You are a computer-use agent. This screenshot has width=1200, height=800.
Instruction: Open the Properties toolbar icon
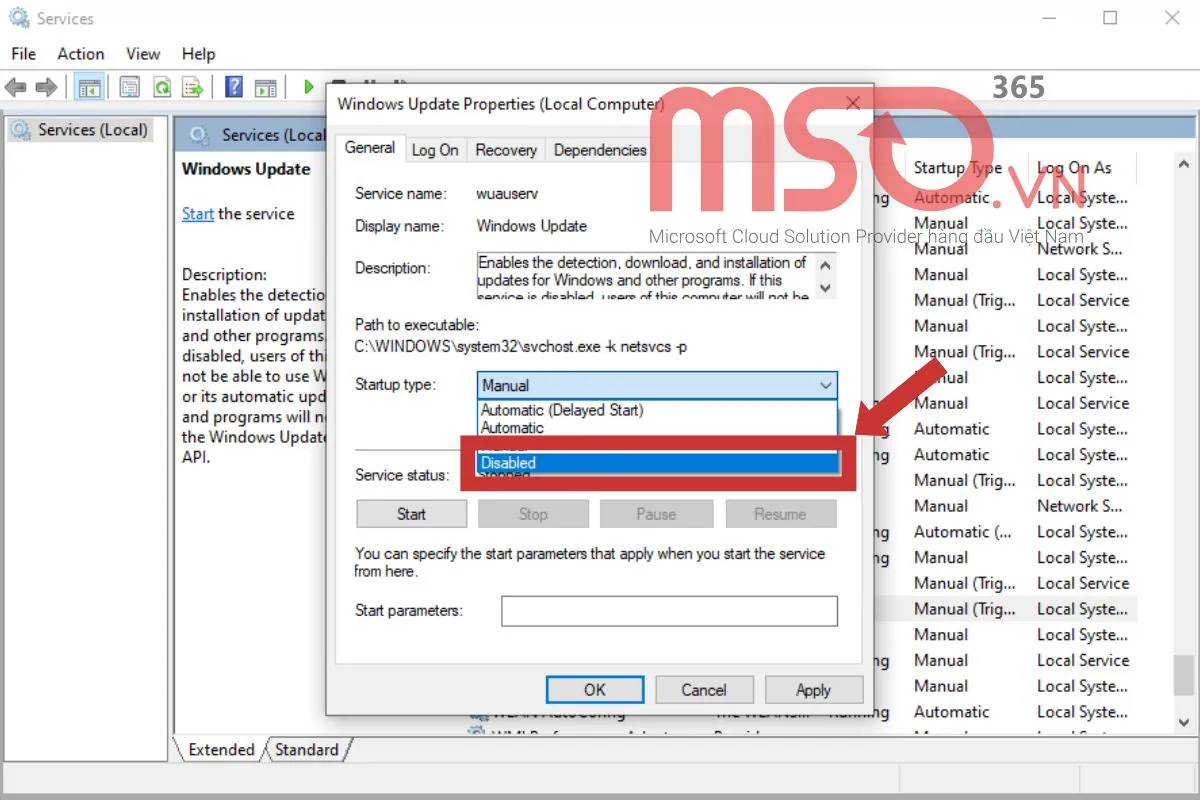(129, 88)
